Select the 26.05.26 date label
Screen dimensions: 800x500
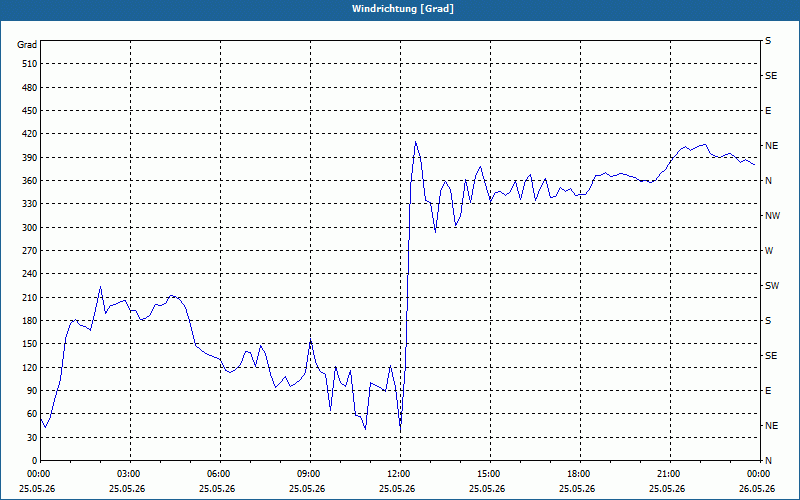click(757, 489)
